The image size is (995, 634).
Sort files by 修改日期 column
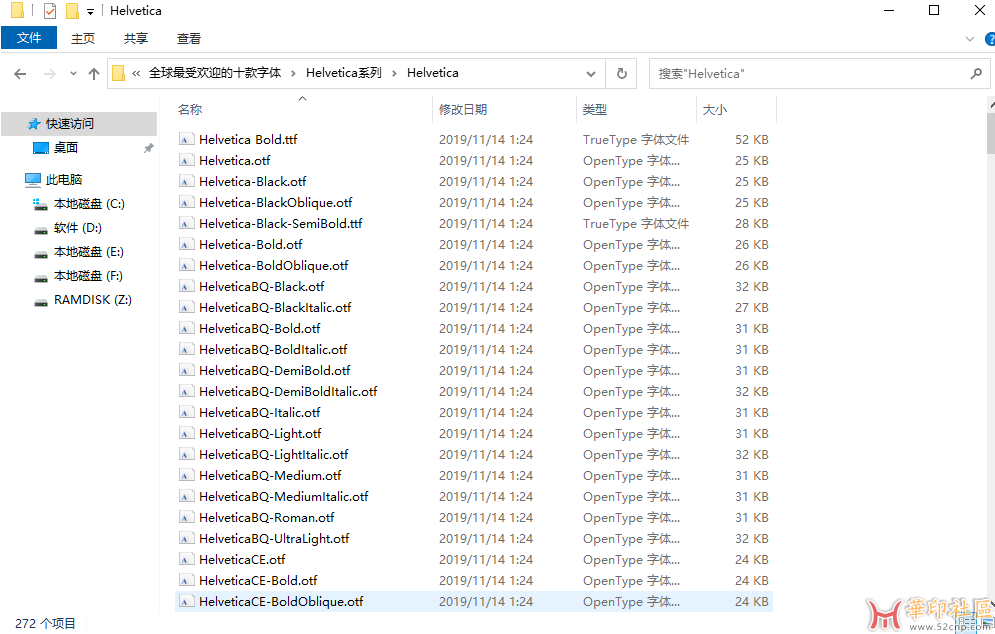point(463,109)
